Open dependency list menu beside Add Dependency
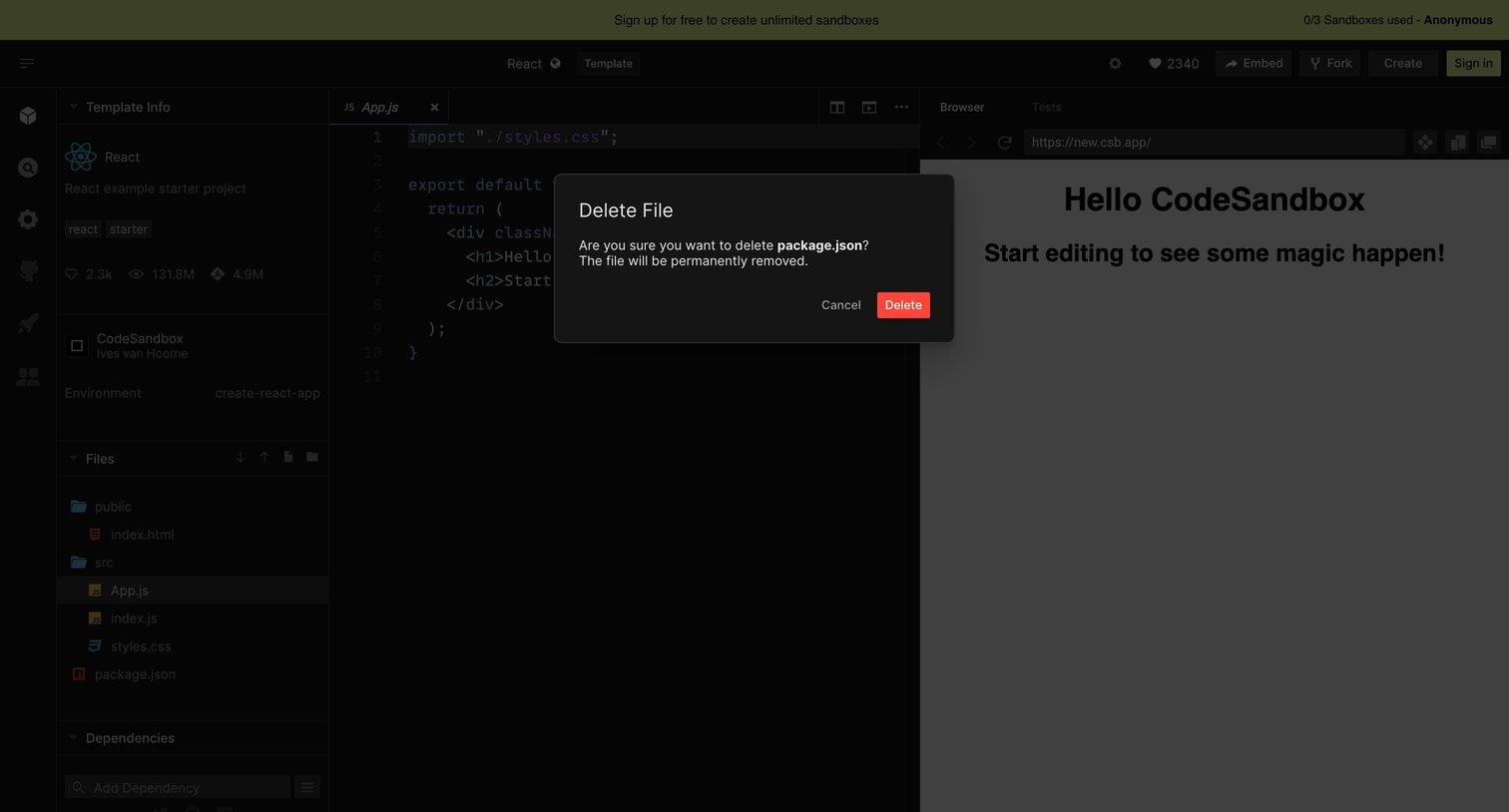This screenshot has width=1509, height=812. pos(307,788)
